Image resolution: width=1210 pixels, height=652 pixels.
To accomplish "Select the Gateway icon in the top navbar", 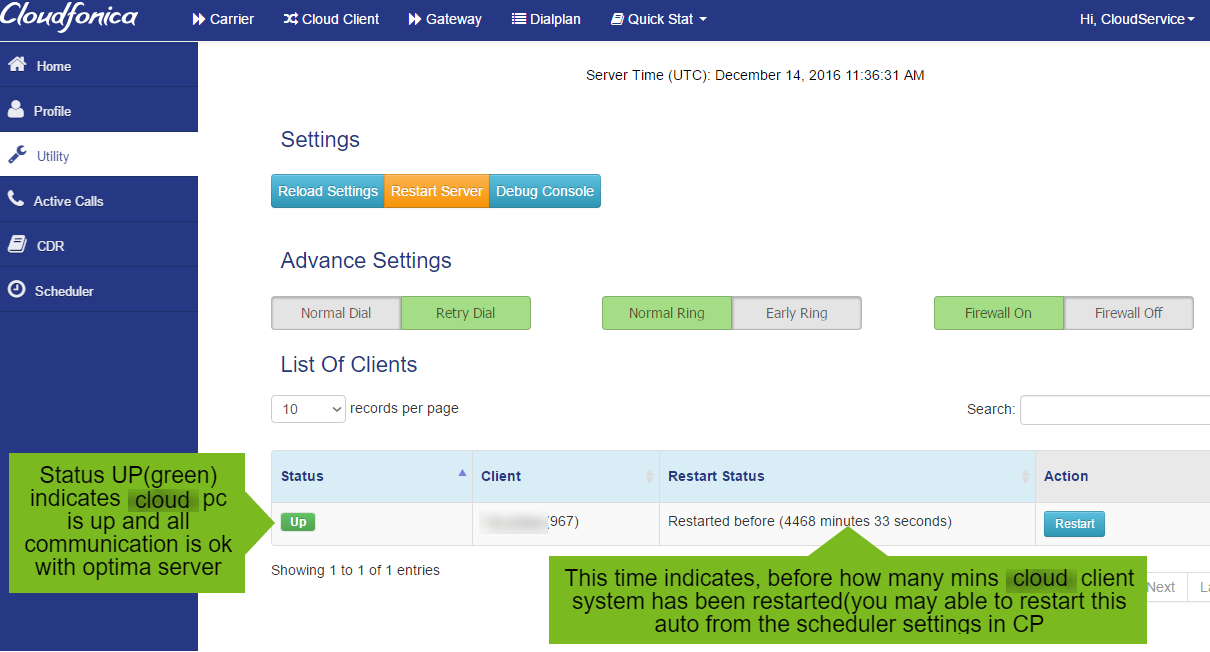I will [x=413, y=19].
